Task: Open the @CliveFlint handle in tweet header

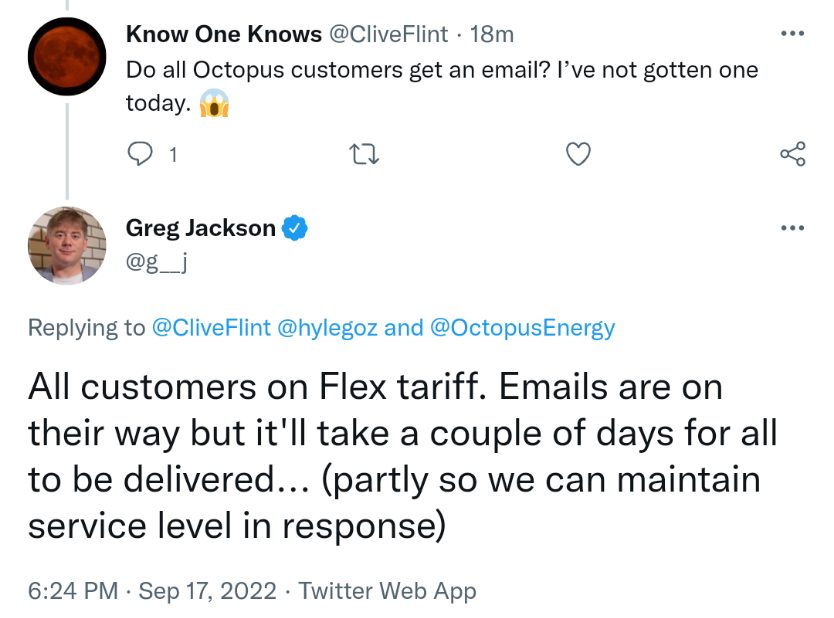Action: [x=388, y=34]
